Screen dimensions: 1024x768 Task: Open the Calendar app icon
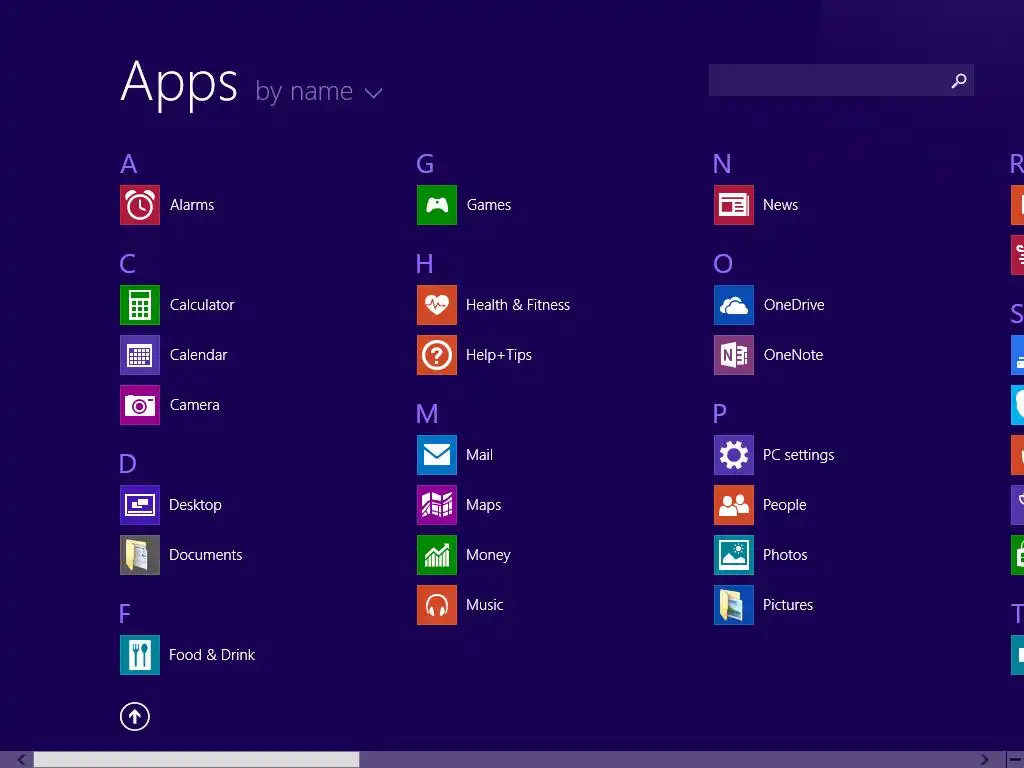[x=140, y=355]
